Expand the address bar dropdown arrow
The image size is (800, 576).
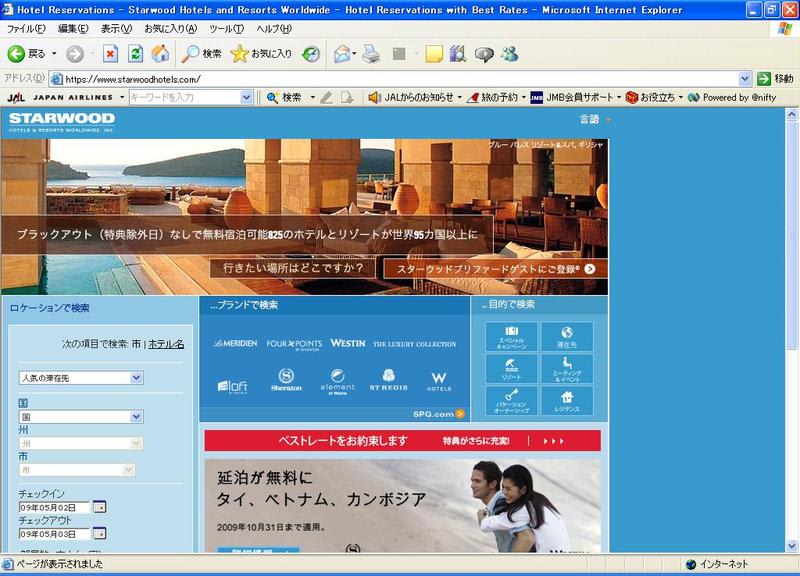pyautogui.click(x=744, y=79)
